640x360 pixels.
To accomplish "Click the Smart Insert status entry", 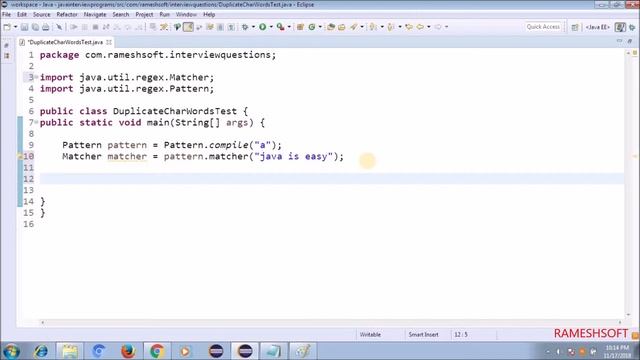I will point(423,334).
